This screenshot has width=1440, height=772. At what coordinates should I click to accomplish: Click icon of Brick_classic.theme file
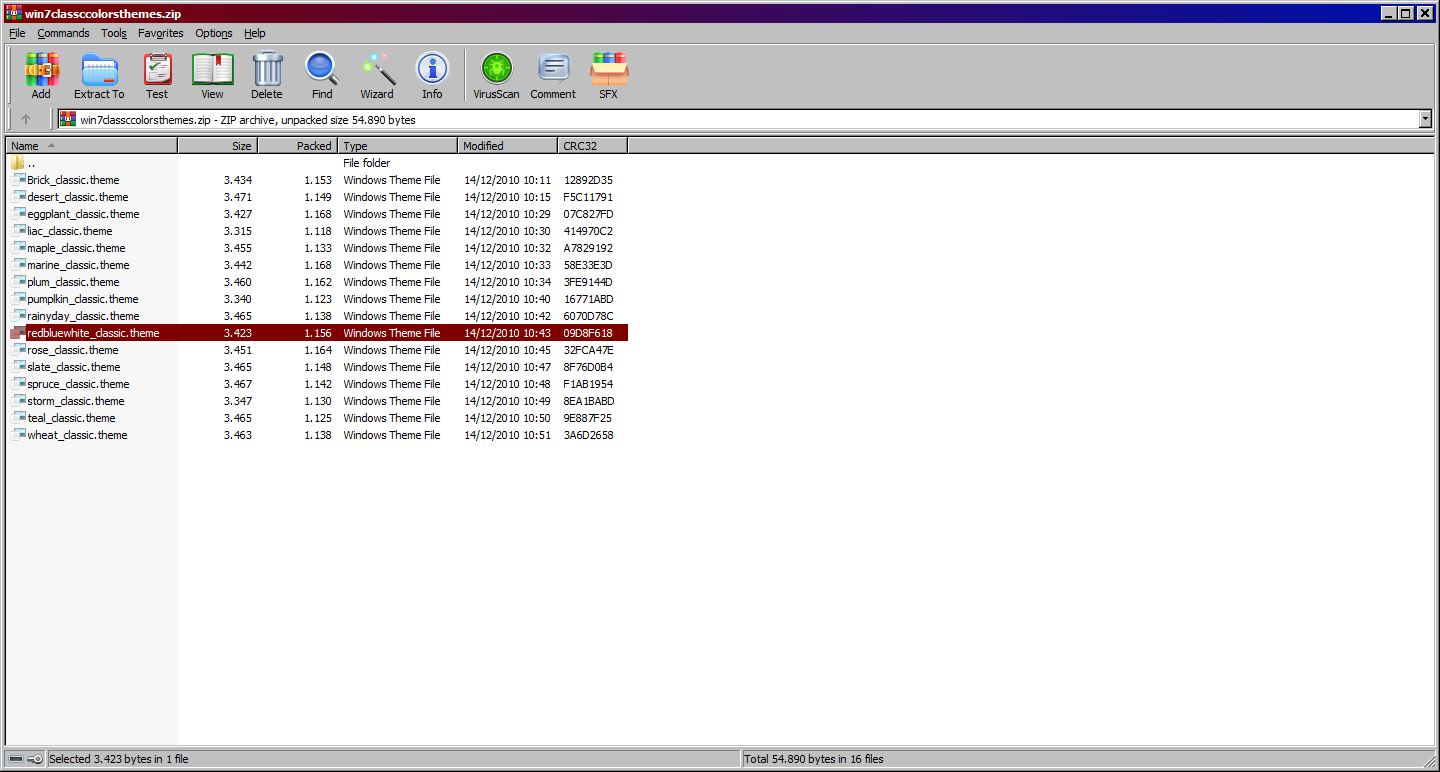[x=18, y=180]
